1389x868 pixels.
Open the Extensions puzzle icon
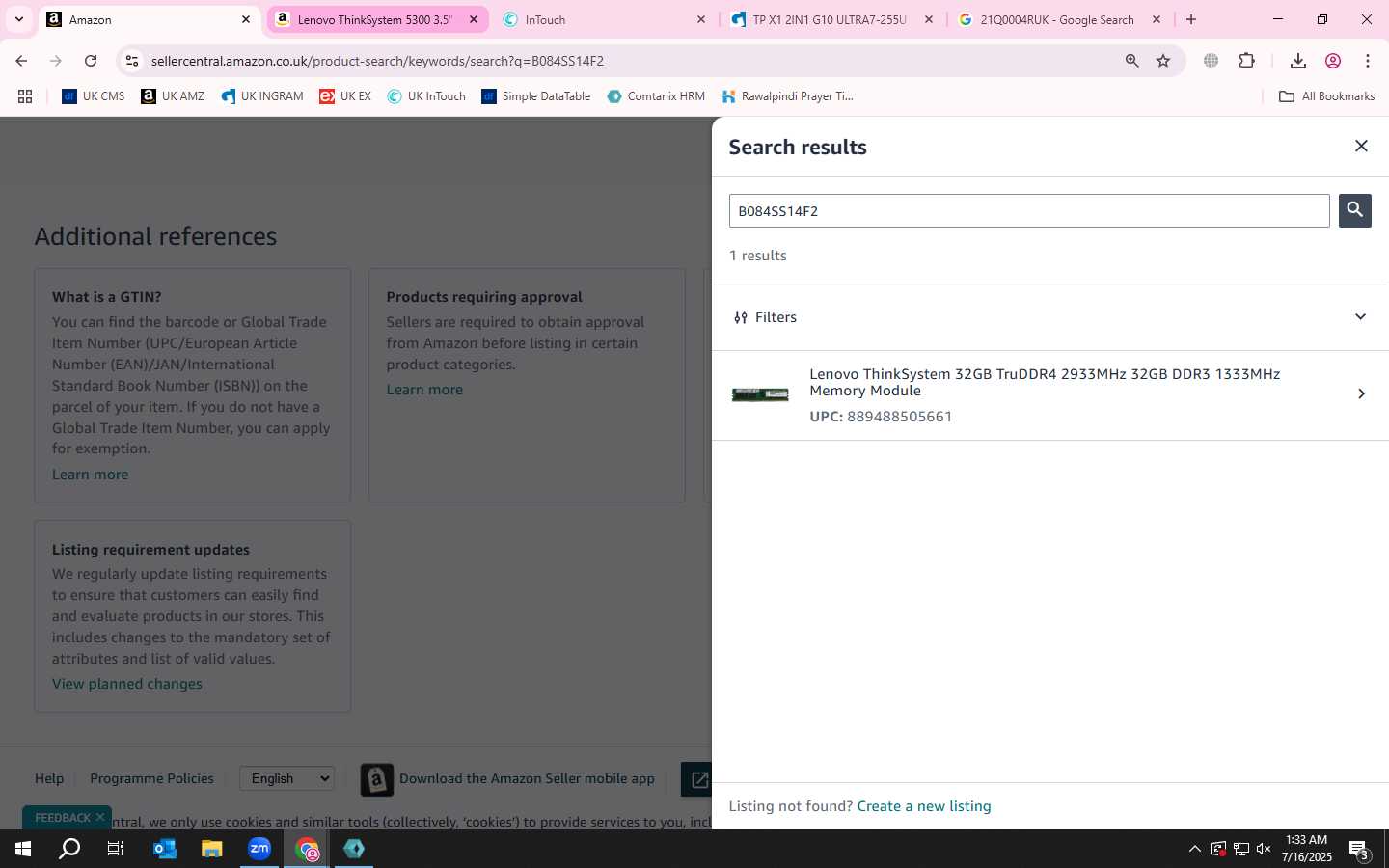pos(1247,61)
